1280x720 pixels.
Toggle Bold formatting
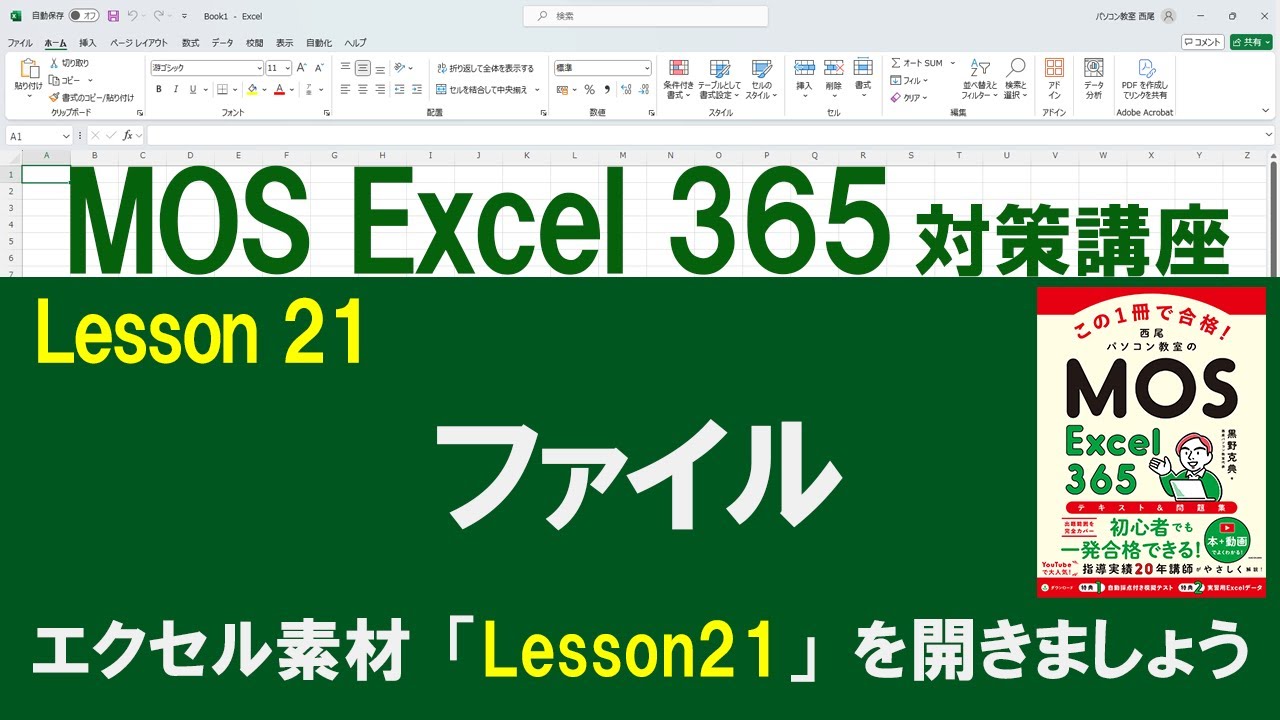click(x=159, y=89)
